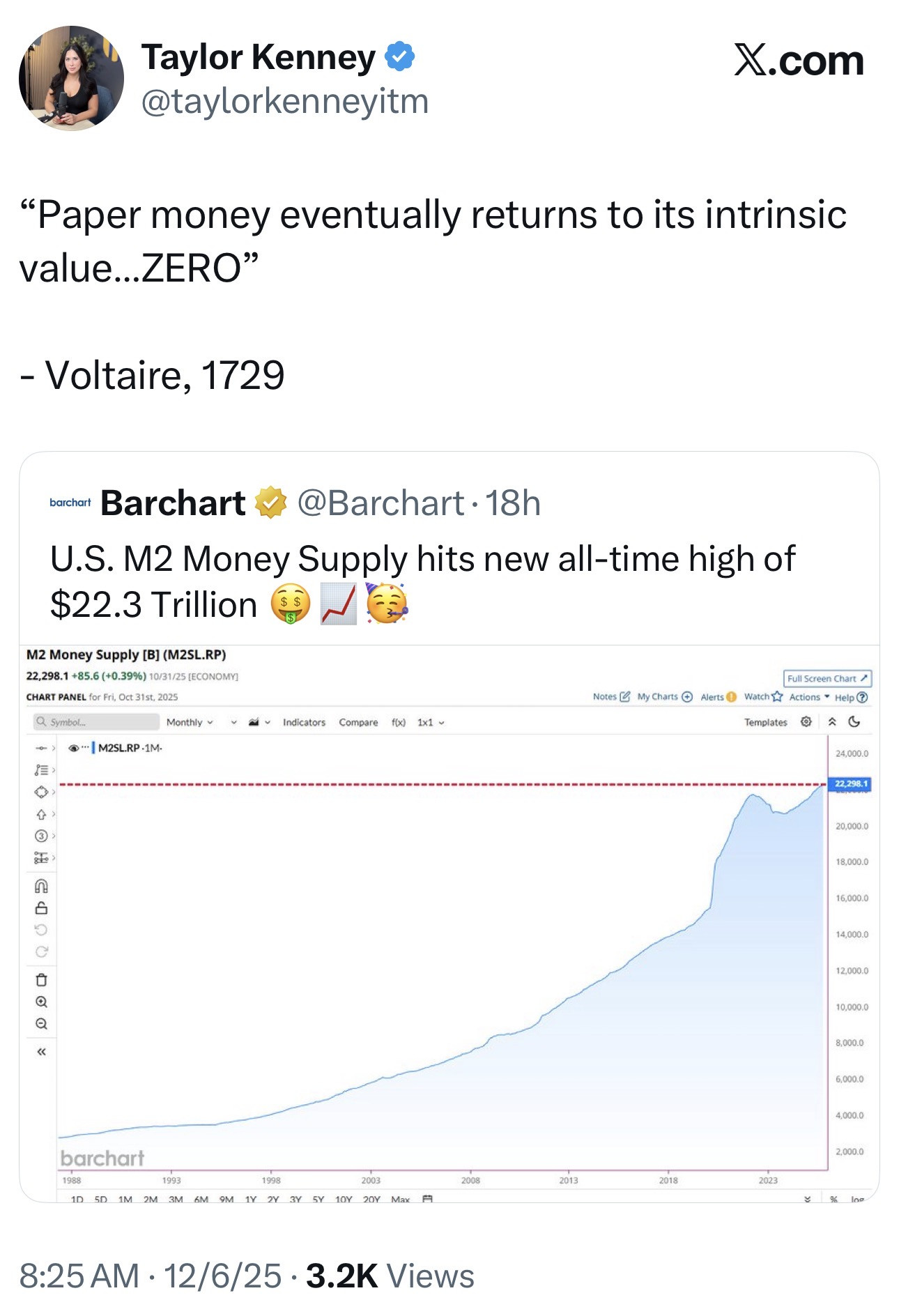Open the Compare menu

coord(358,723)
